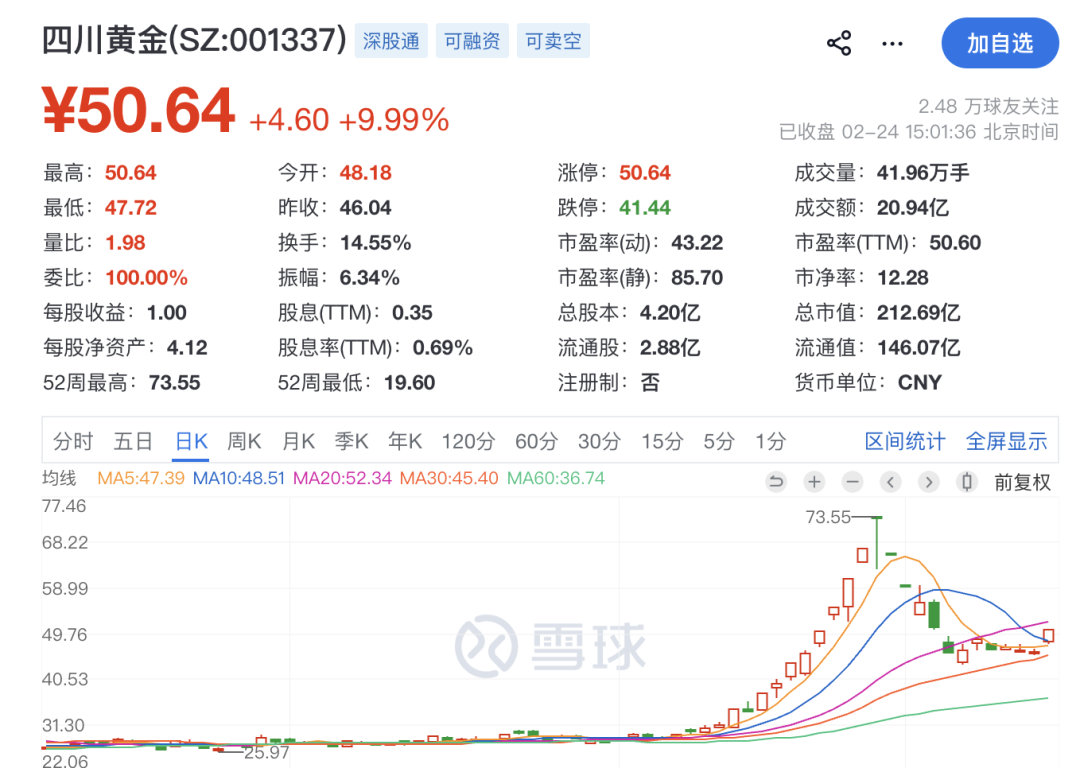Screen dimensions: 1080x768
Task: Select the 年K chart tab
Action: [405, 441]
